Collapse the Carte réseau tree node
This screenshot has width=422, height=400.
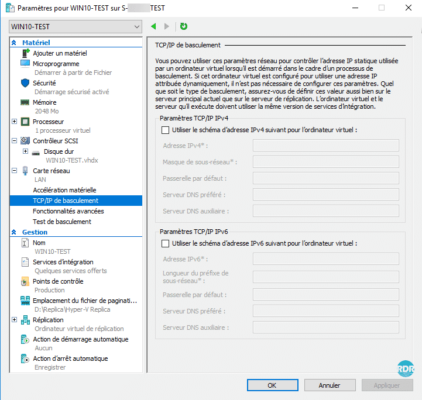coord(14,171)
